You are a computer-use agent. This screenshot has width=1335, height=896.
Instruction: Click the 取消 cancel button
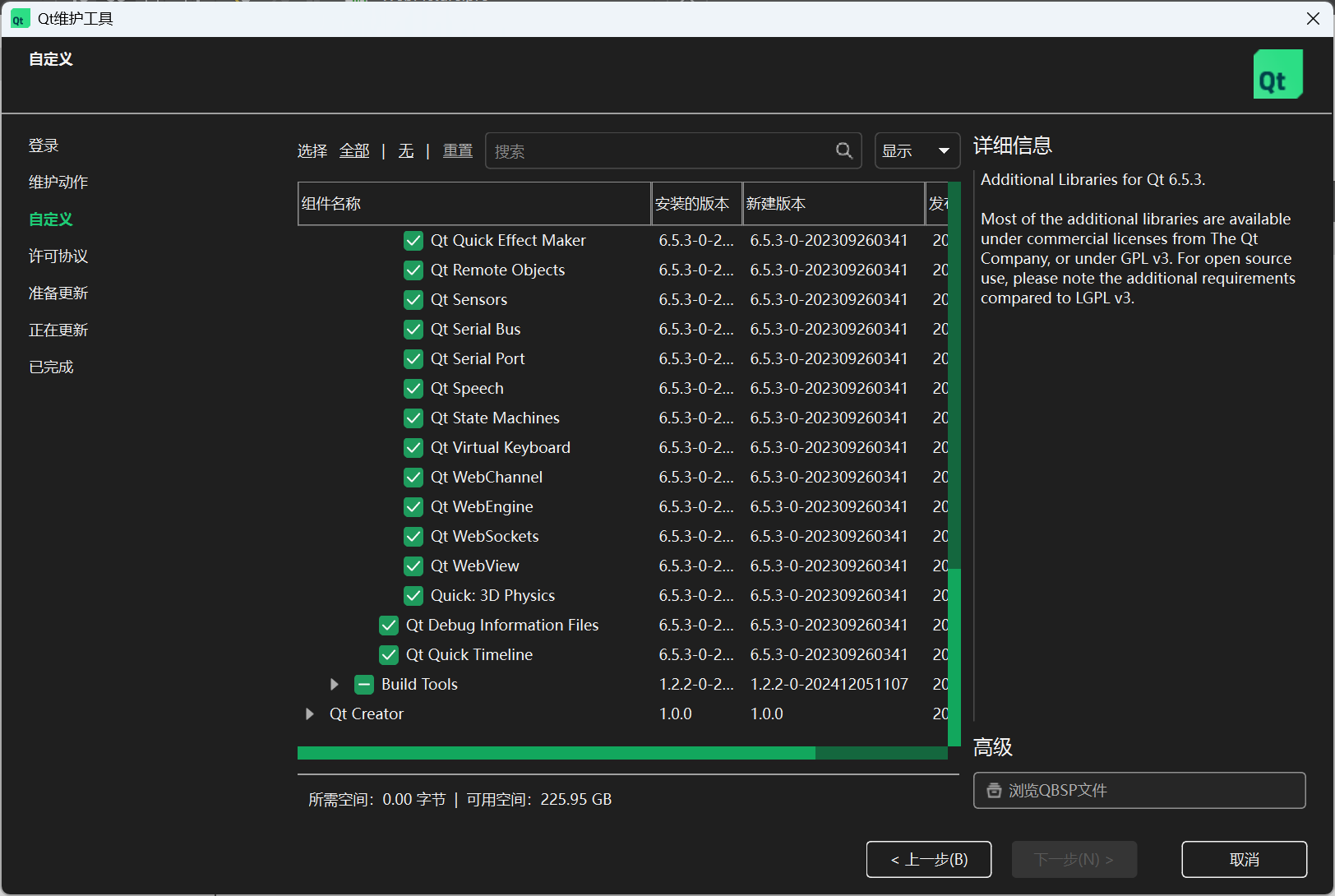coord(1245,859)
